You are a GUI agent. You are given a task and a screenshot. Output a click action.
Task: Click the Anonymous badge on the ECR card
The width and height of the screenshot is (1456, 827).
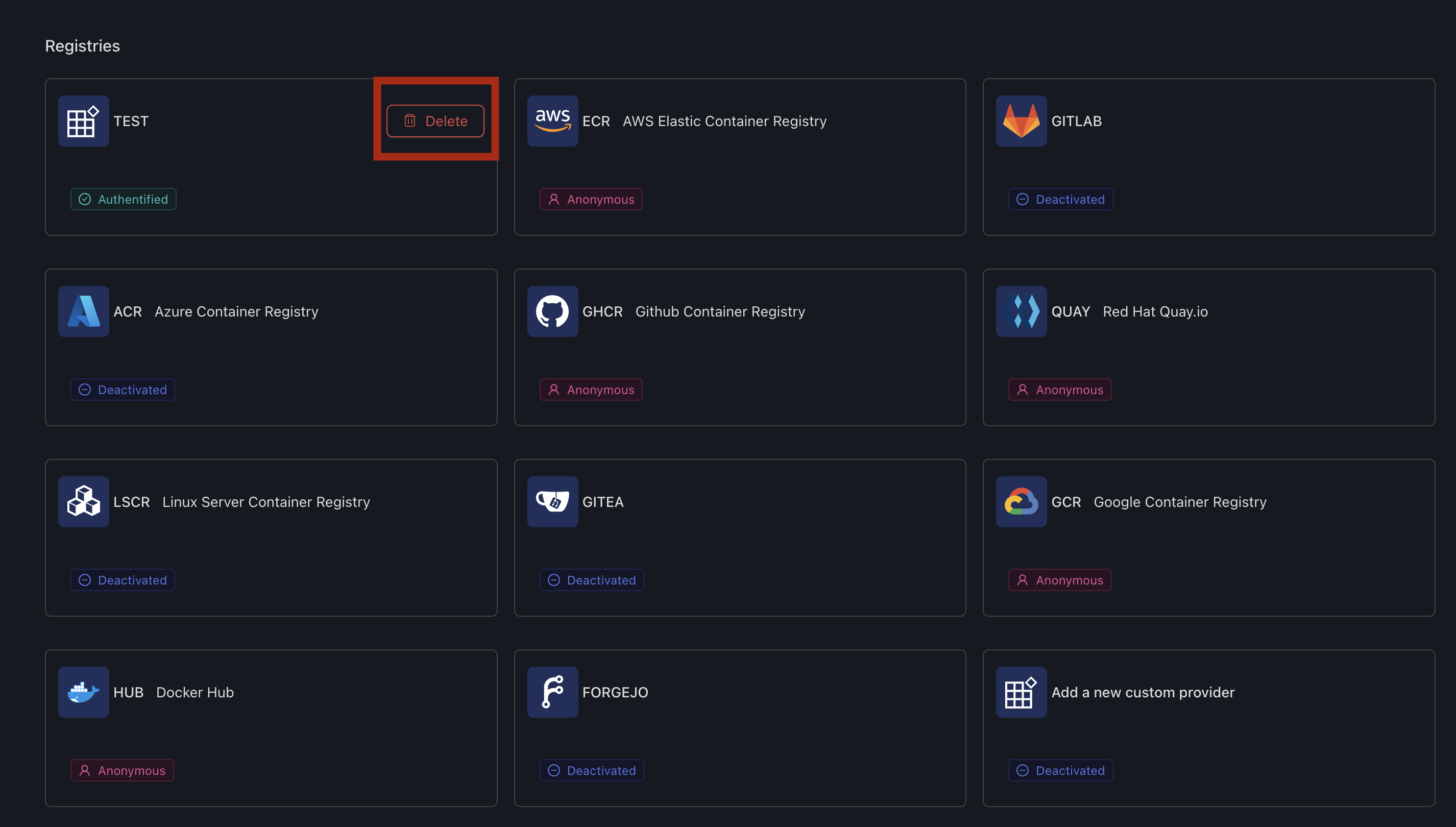coord(591,200)
